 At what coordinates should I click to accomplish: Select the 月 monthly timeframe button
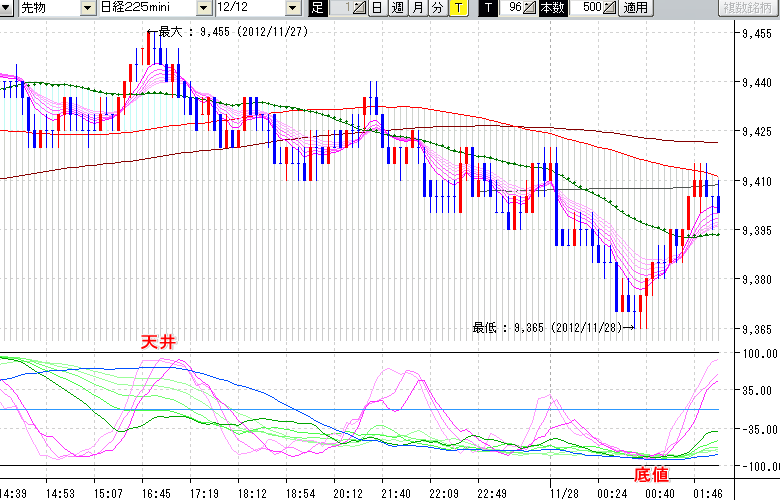(417, 9)
